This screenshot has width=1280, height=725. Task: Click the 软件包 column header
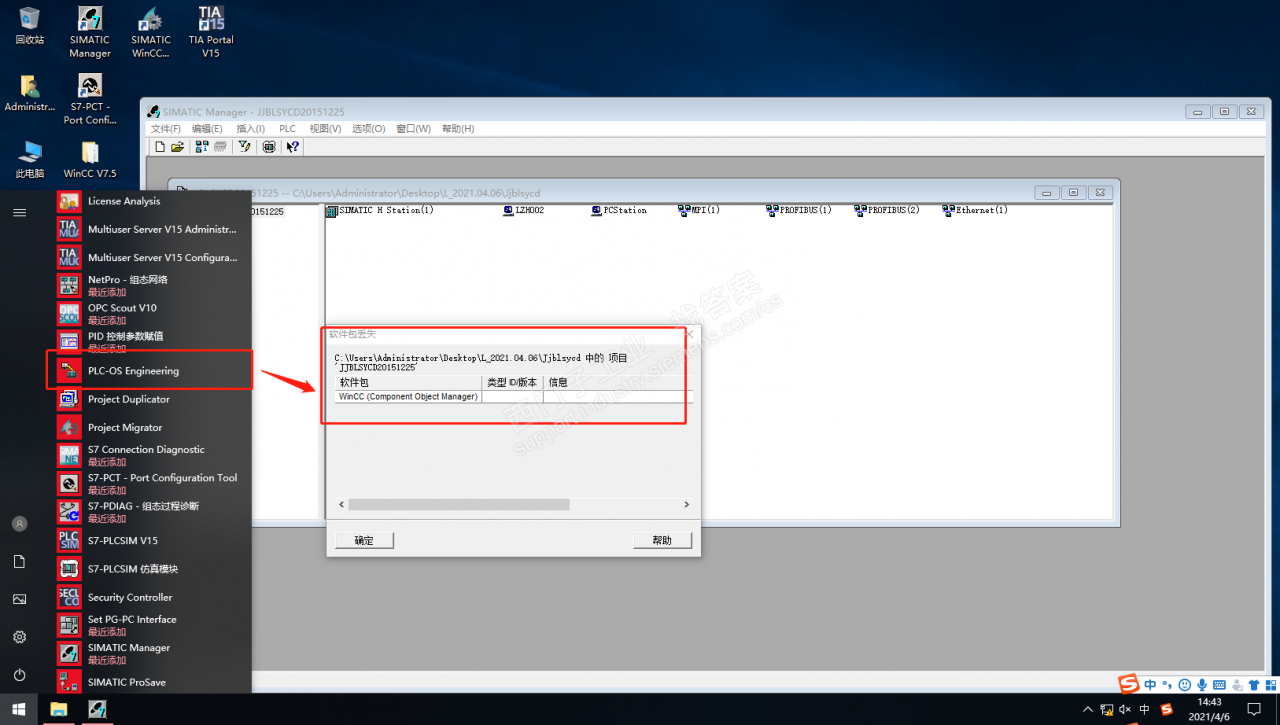[x=408, y=383]
